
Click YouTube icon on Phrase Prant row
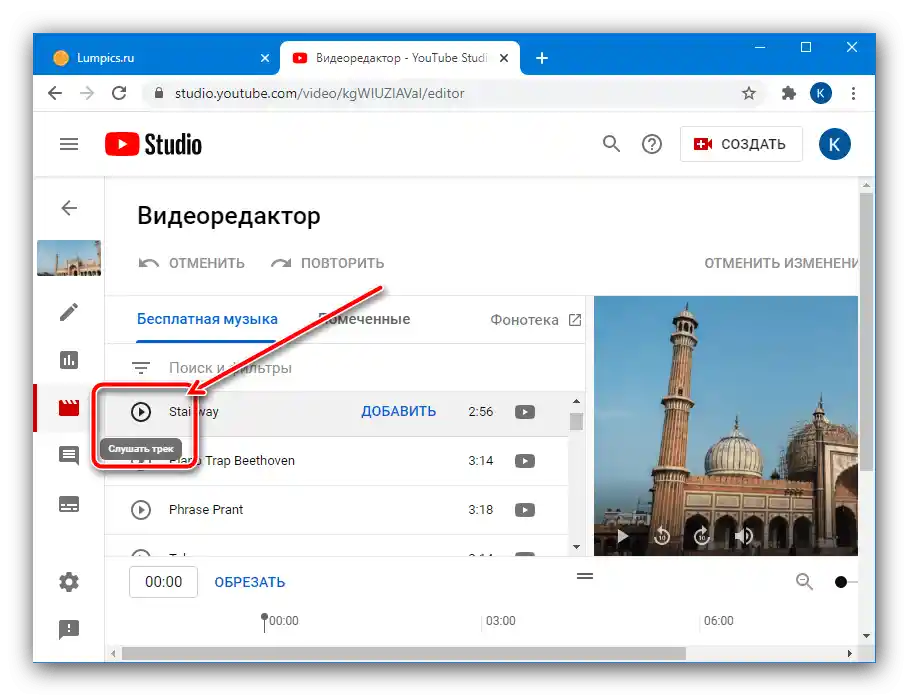pos(525,510)
